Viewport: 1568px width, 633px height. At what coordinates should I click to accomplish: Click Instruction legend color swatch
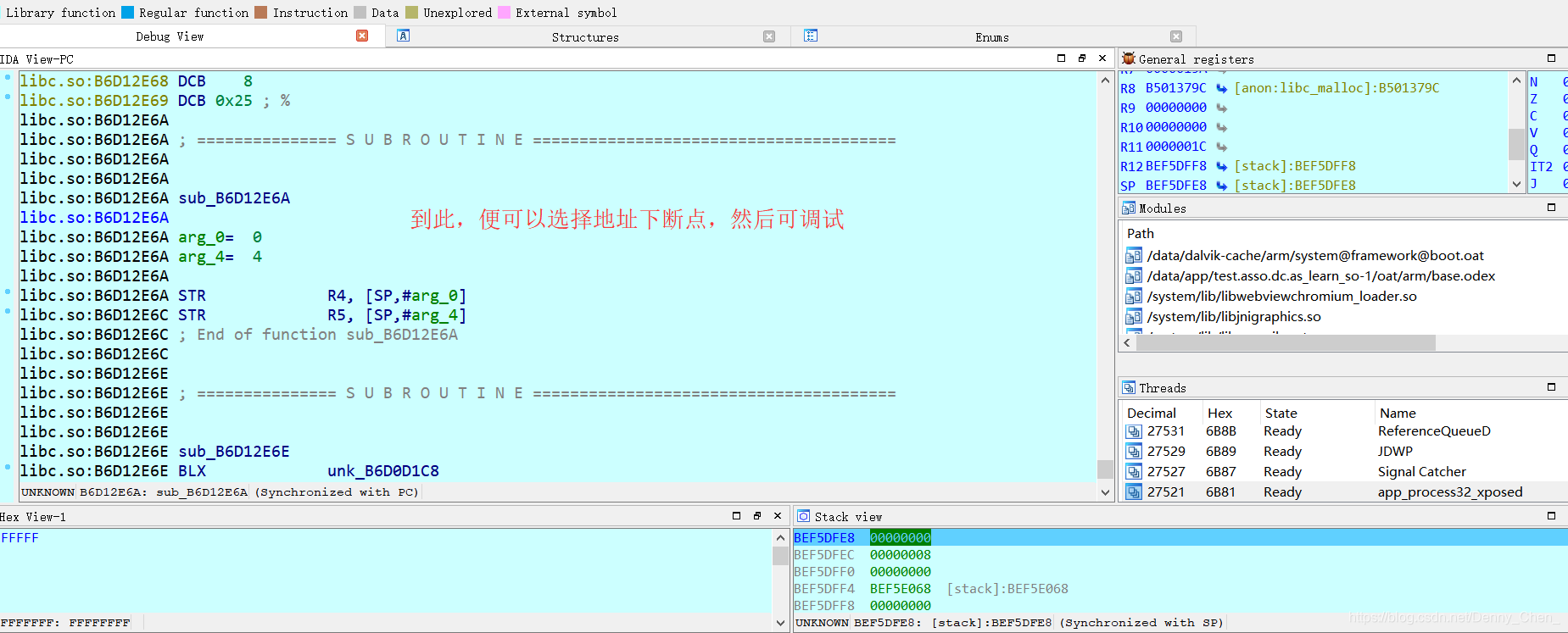261,12
